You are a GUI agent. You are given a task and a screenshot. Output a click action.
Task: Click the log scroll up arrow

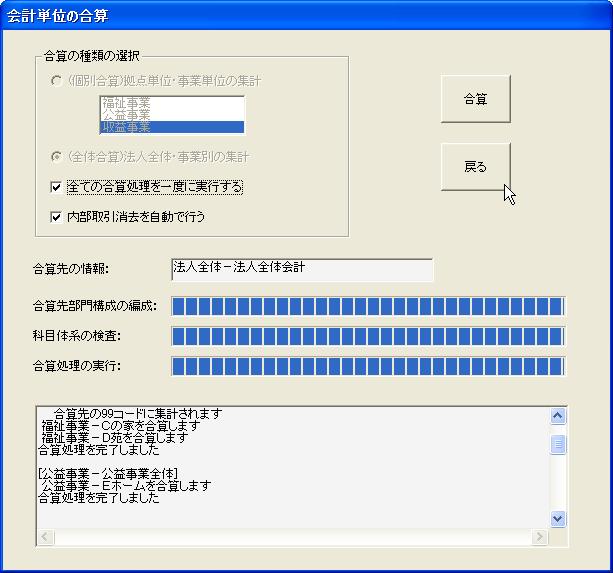pos(558,416)
